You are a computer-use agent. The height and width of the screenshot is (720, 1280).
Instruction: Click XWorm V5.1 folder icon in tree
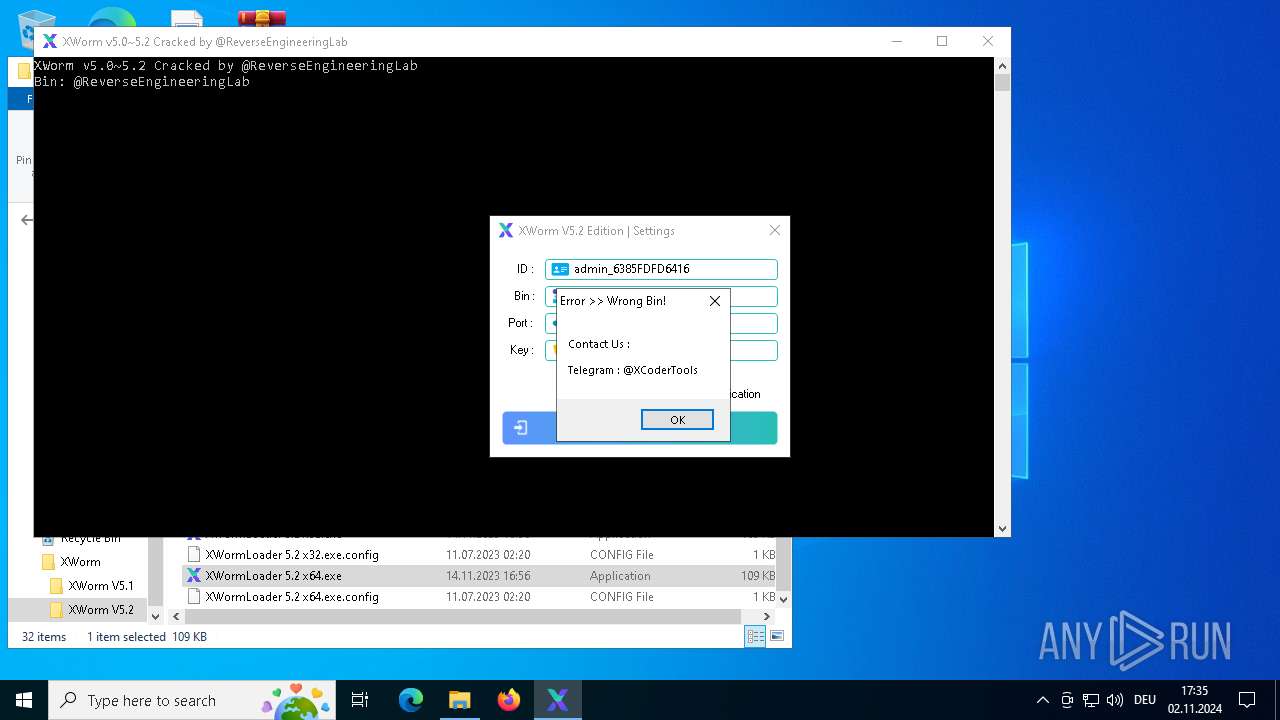(x=57, y=586)
